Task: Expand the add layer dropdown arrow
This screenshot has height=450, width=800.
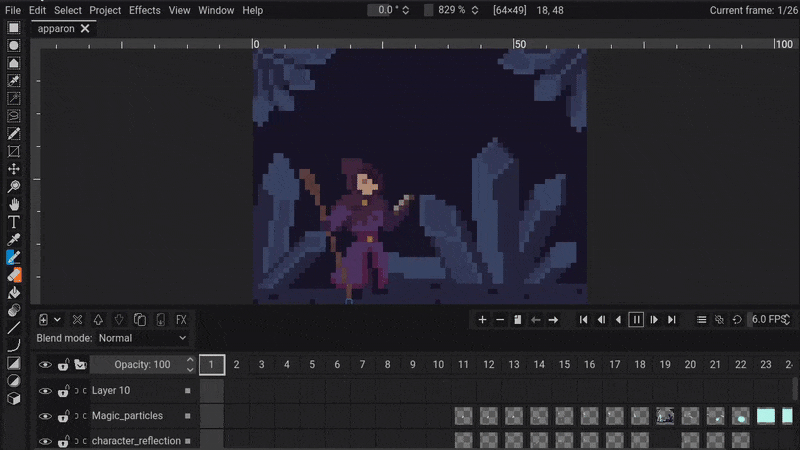Action: point(57,320)
